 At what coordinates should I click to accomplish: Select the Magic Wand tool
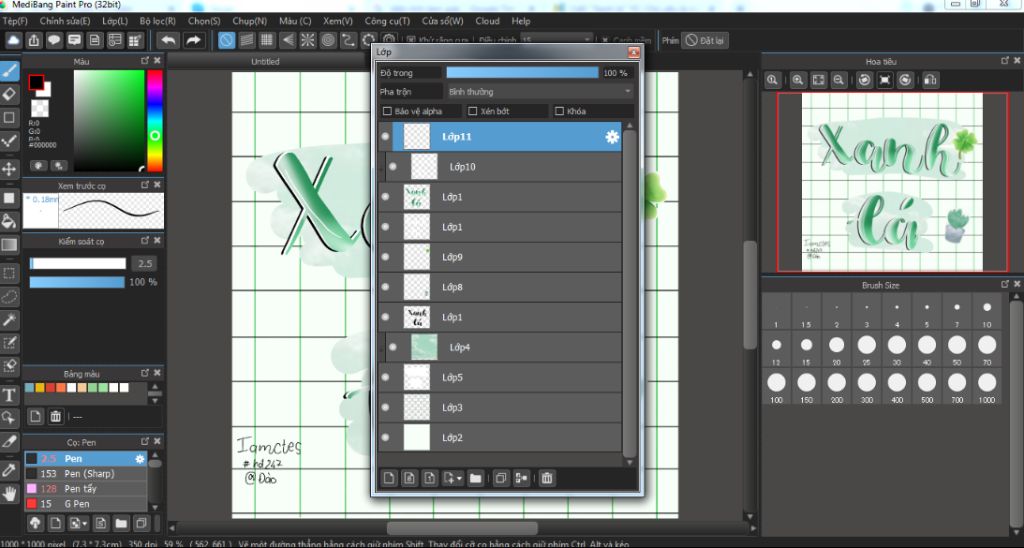pyautogui.click(x=9, y=319)
